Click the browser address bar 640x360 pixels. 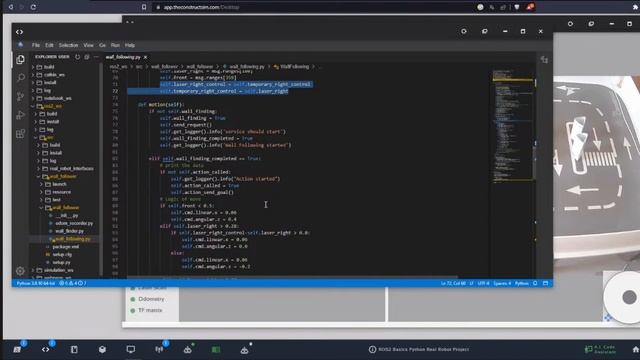(314, 7)
